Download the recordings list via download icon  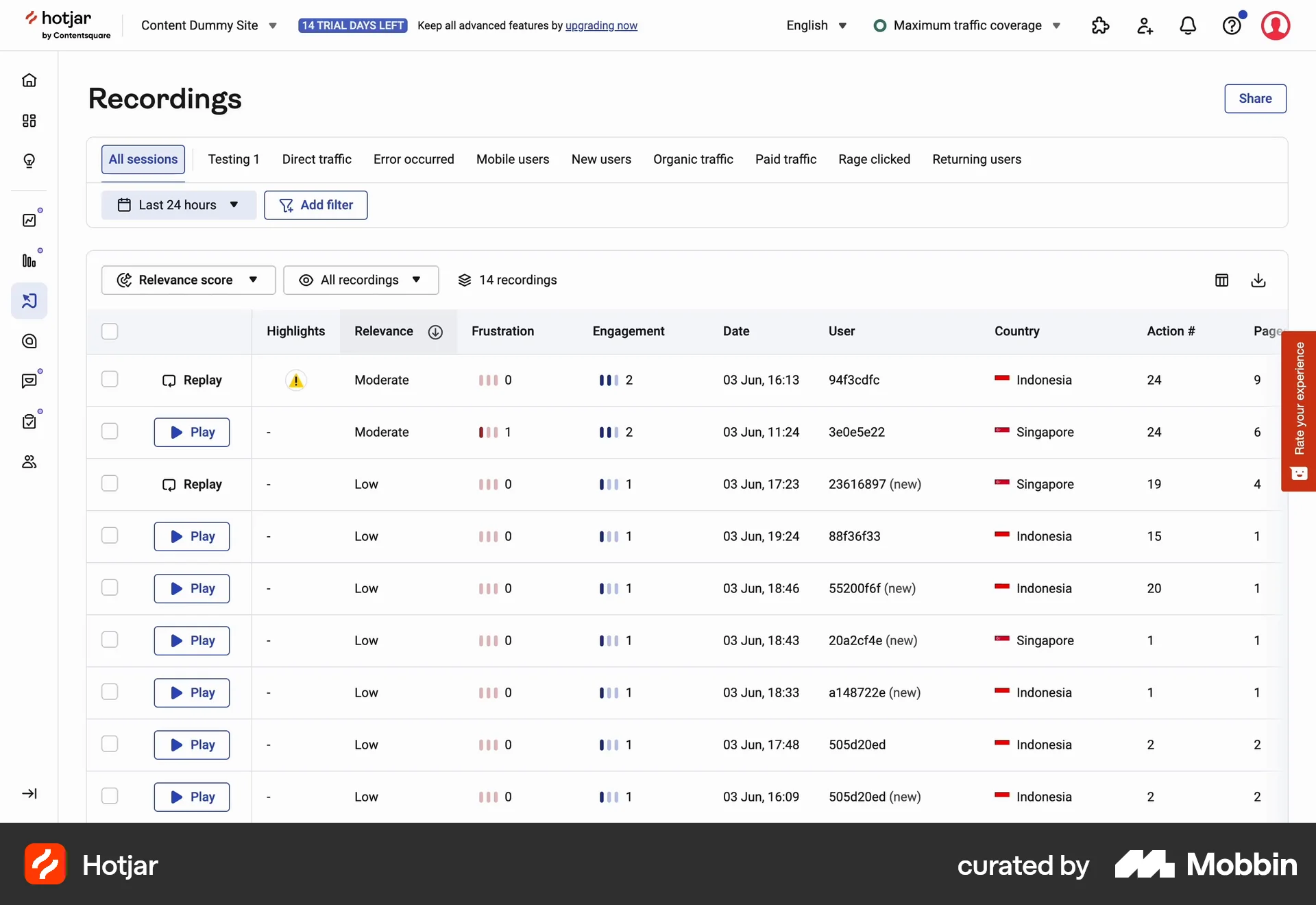pos(1258,280)
